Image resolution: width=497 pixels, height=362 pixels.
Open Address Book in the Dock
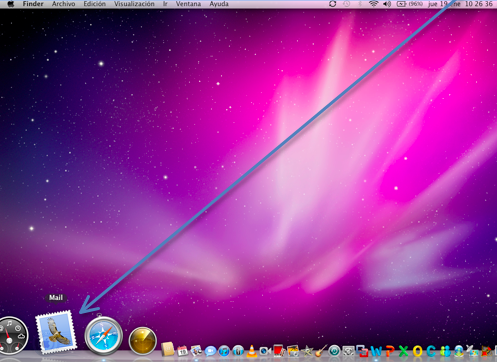(168, 349)
